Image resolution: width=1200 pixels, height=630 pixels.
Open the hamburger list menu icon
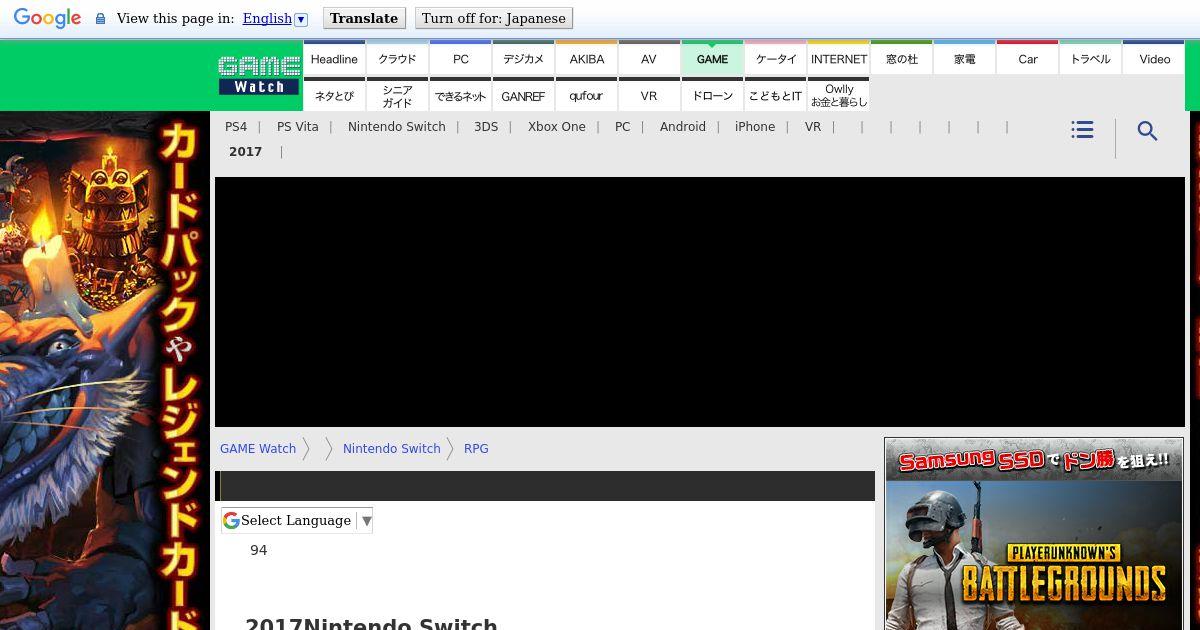(x=1082, y=130)
